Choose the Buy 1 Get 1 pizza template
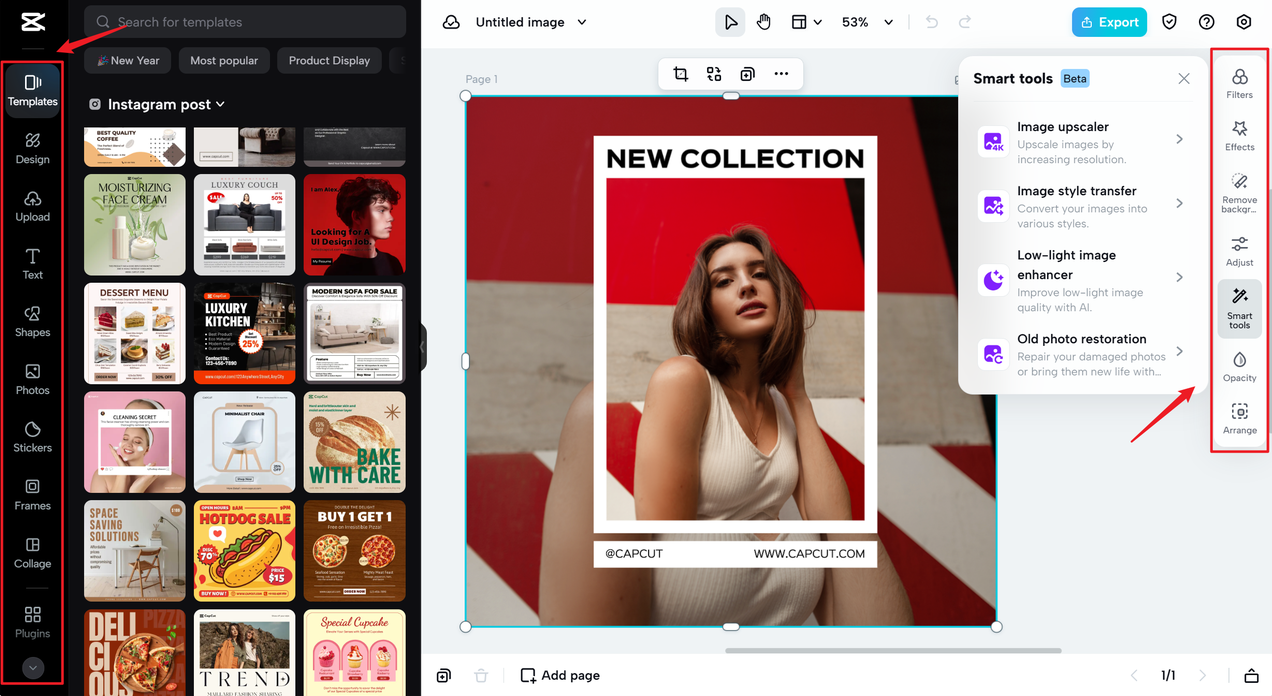 355,551
